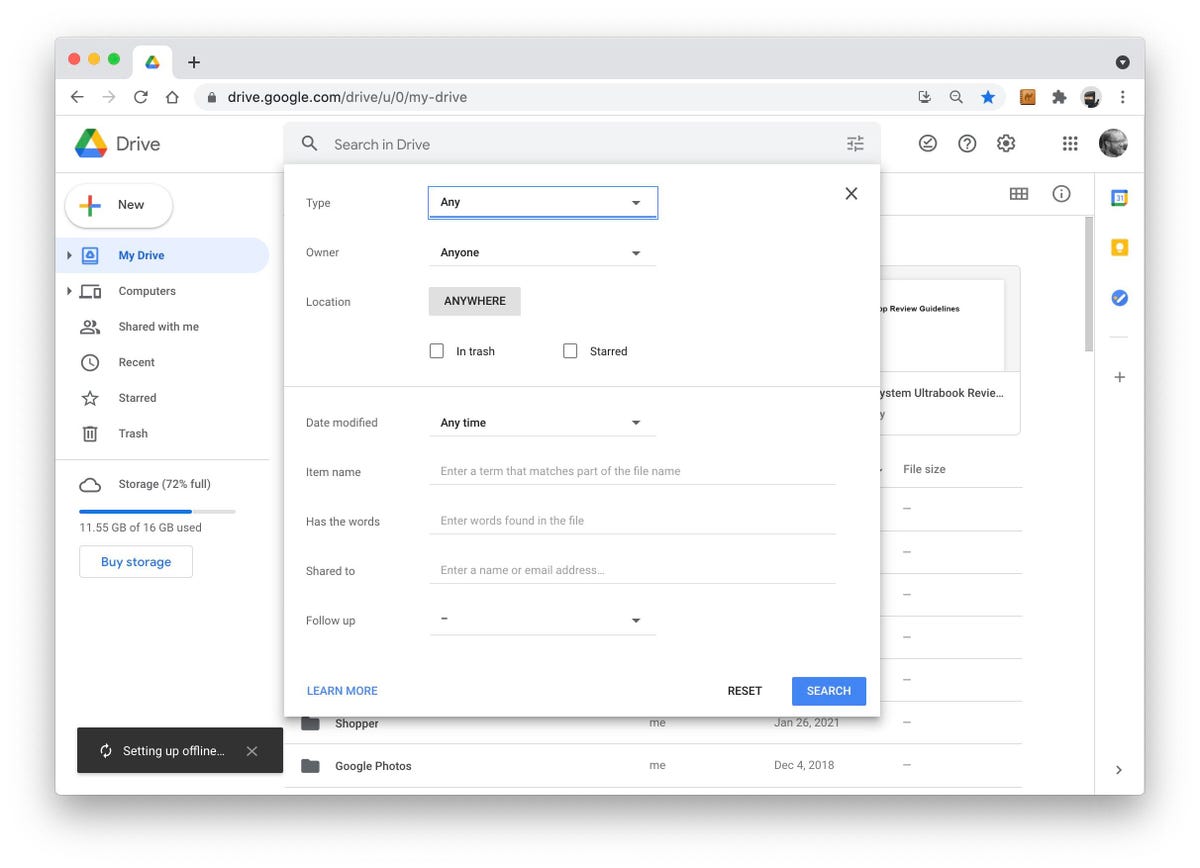
Task: Enable the In trash checkbox
Action: pyautogui.click(x=437, y=351)
